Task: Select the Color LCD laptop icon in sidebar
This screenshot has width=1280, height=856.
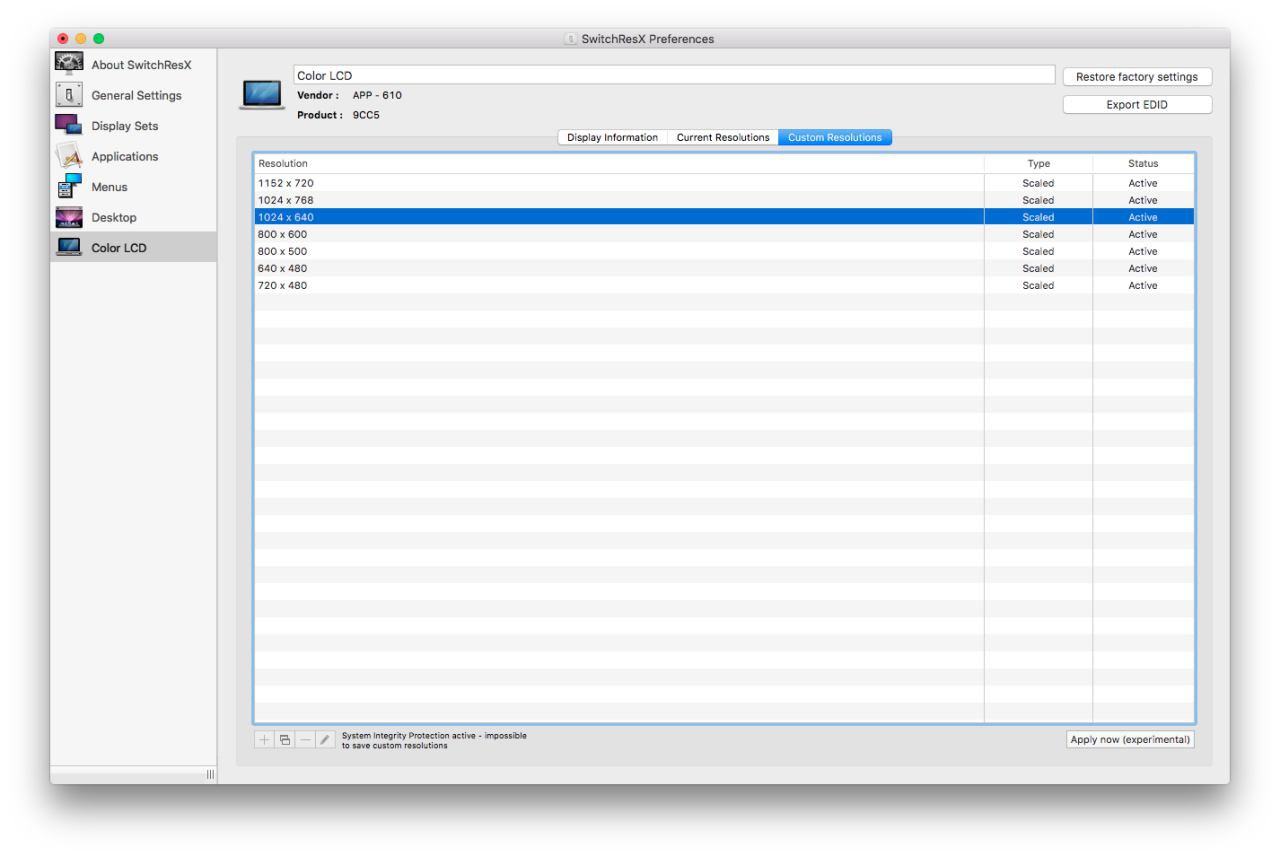Action: [x=67, y=247]
